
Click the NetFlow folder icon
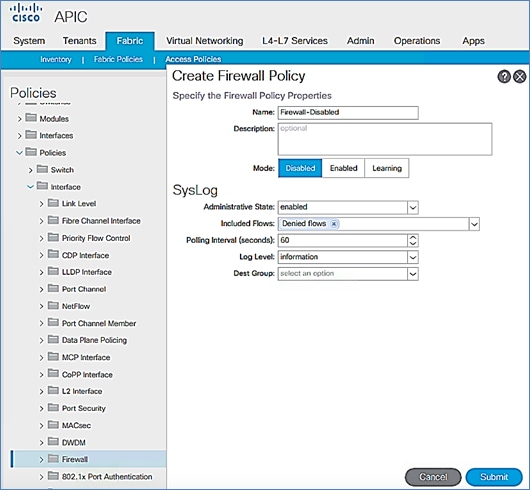[x=53, y=305]
